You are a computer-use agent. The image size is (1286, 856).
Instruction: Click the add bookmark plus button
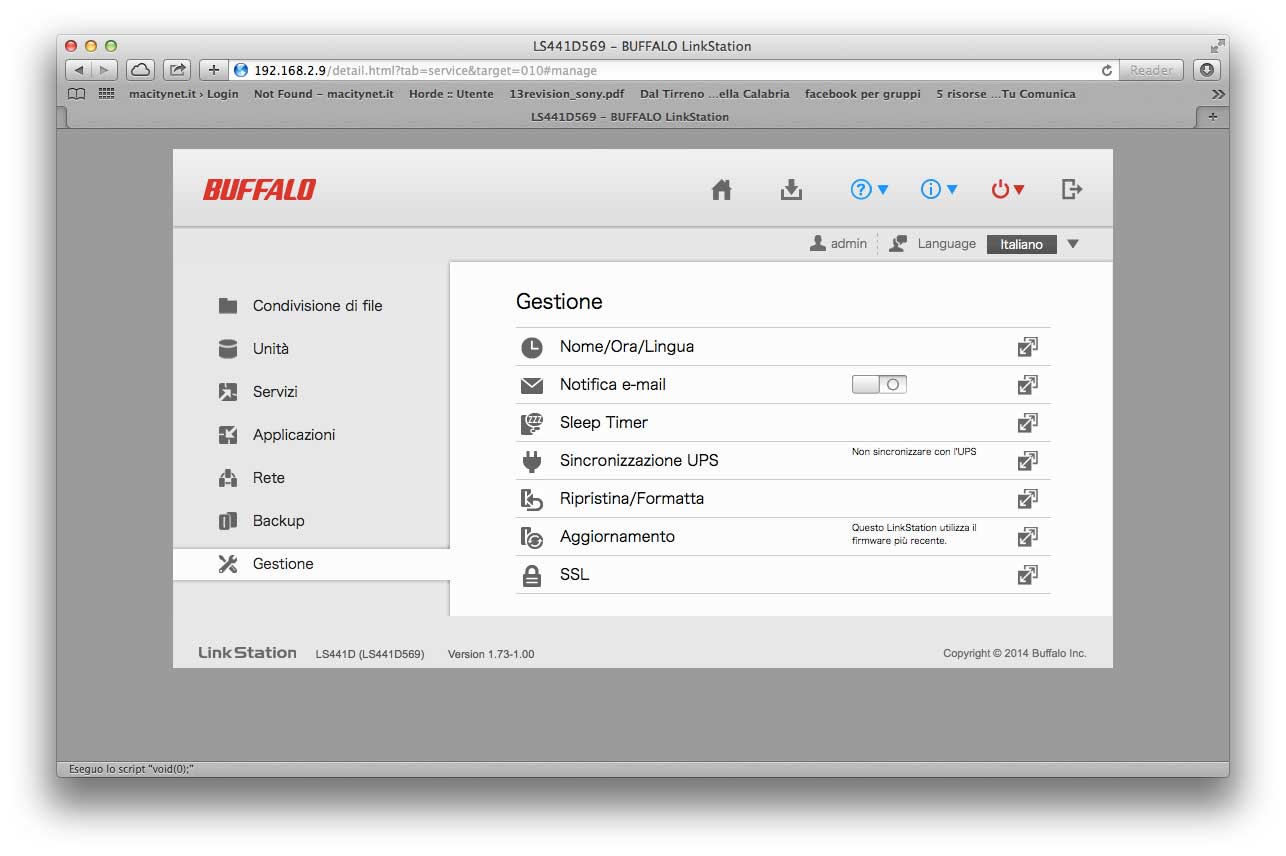214,70
